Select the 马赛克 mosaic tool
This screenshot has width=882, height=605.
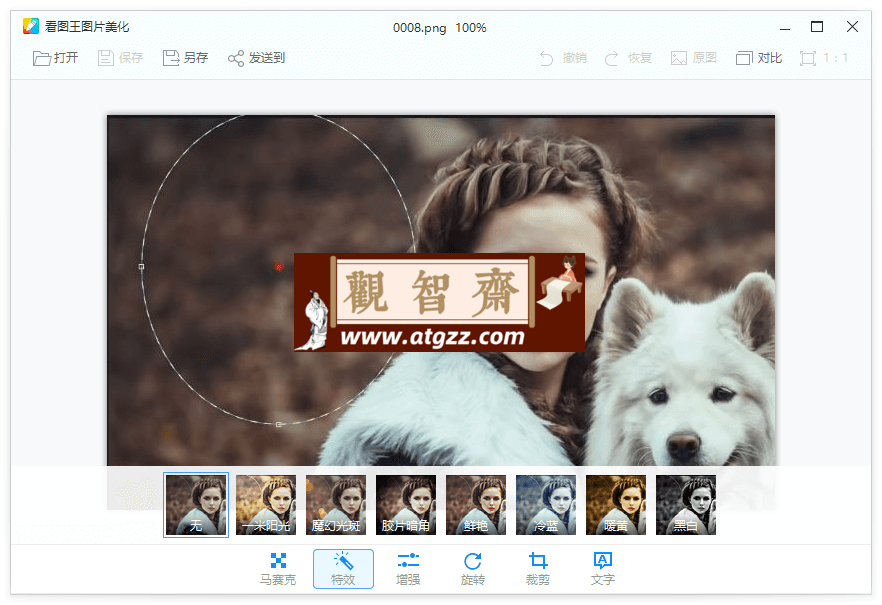point(278,569)
